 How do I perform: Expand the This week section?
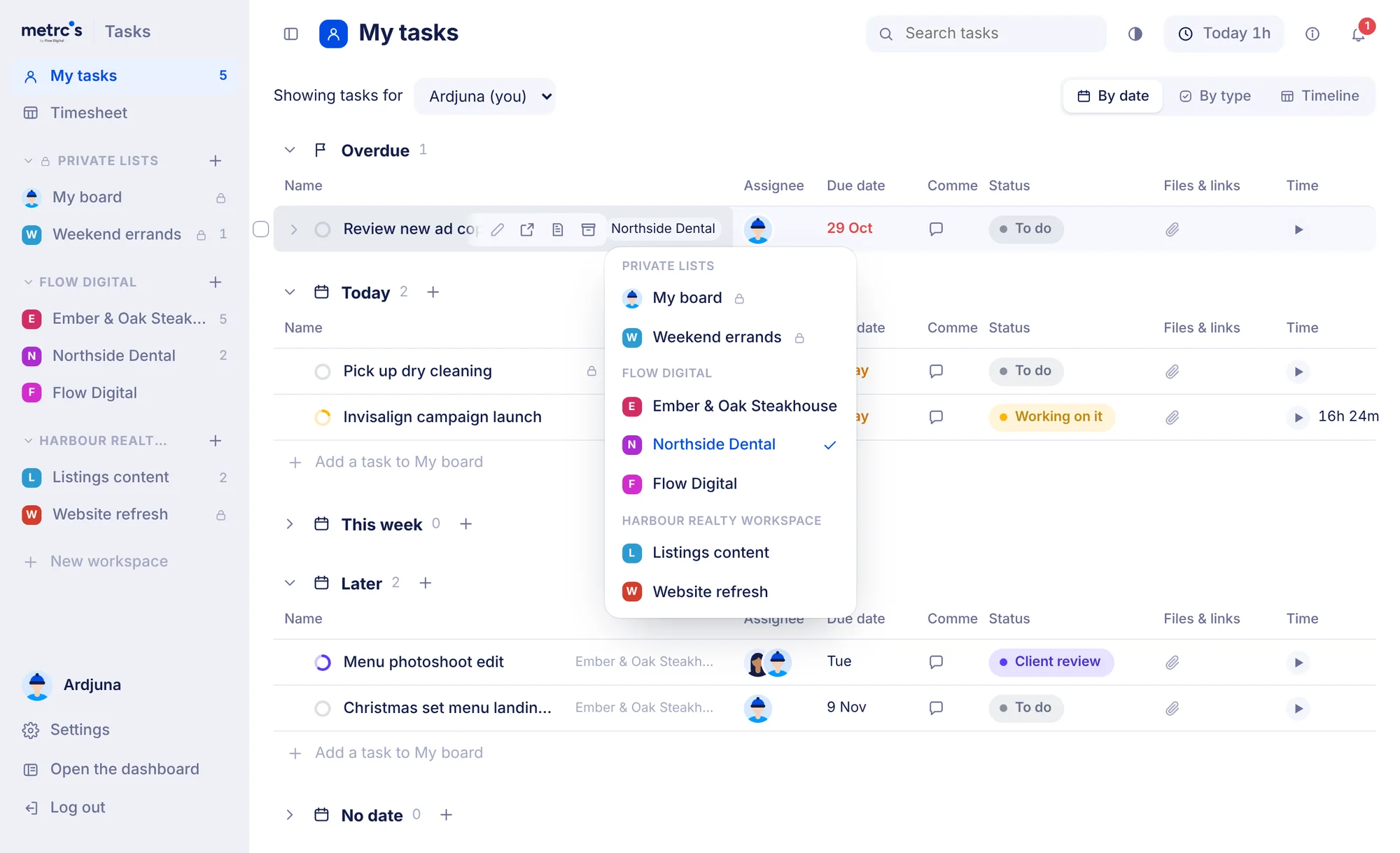point(290,524)
